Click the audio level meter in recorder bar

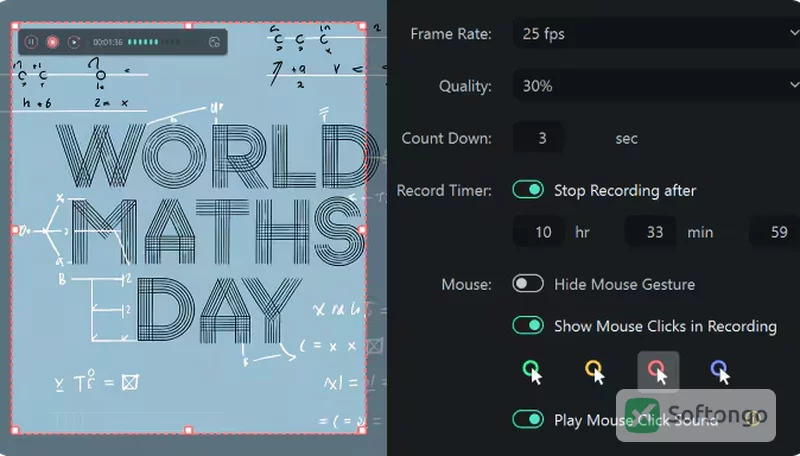(x=153, y=42)
